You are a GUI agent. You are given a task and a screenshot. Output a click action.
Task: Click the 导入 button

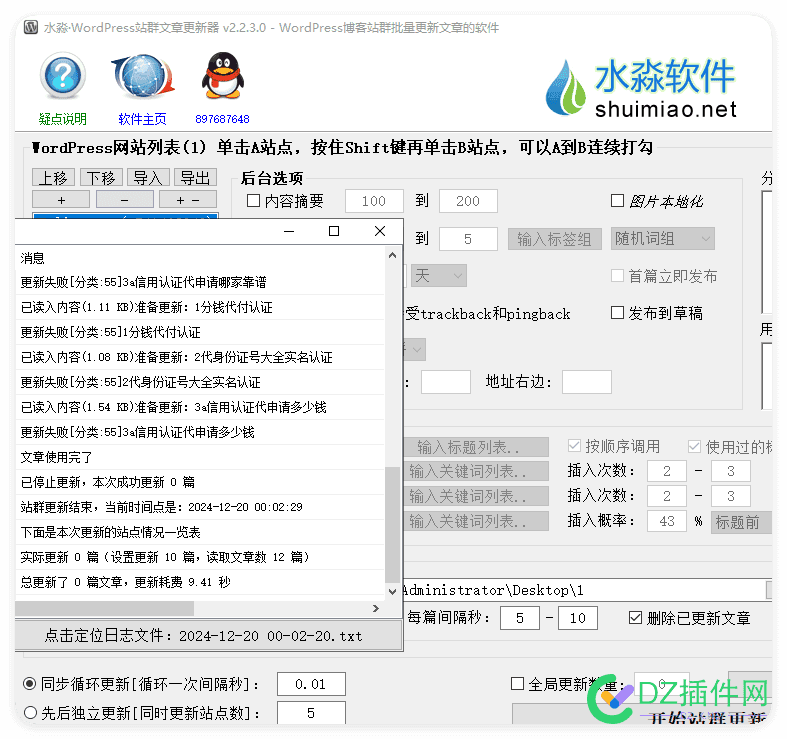[x=148, y=178]
